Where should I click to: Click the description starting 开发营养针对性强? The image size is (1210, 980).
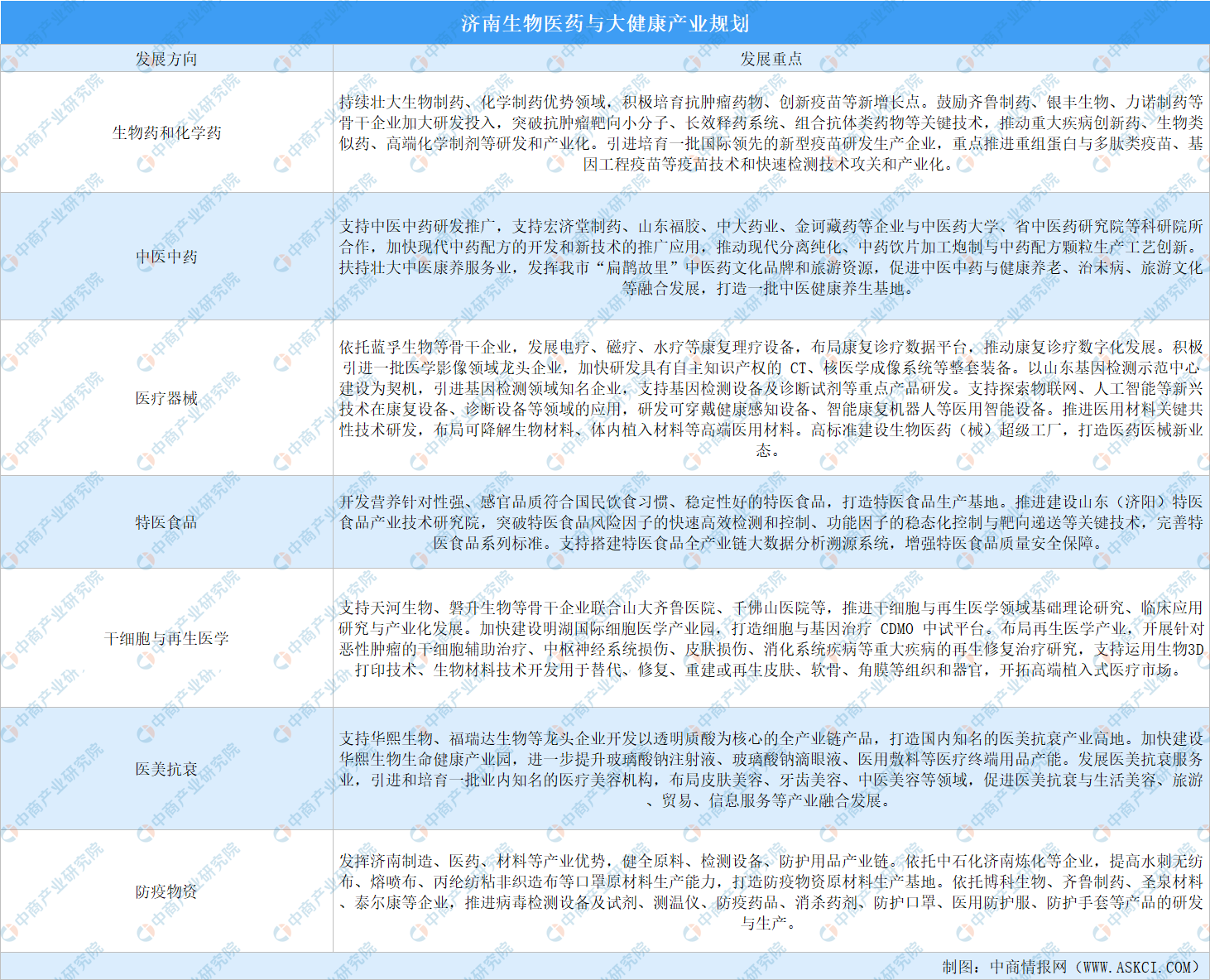pos(771,522)
